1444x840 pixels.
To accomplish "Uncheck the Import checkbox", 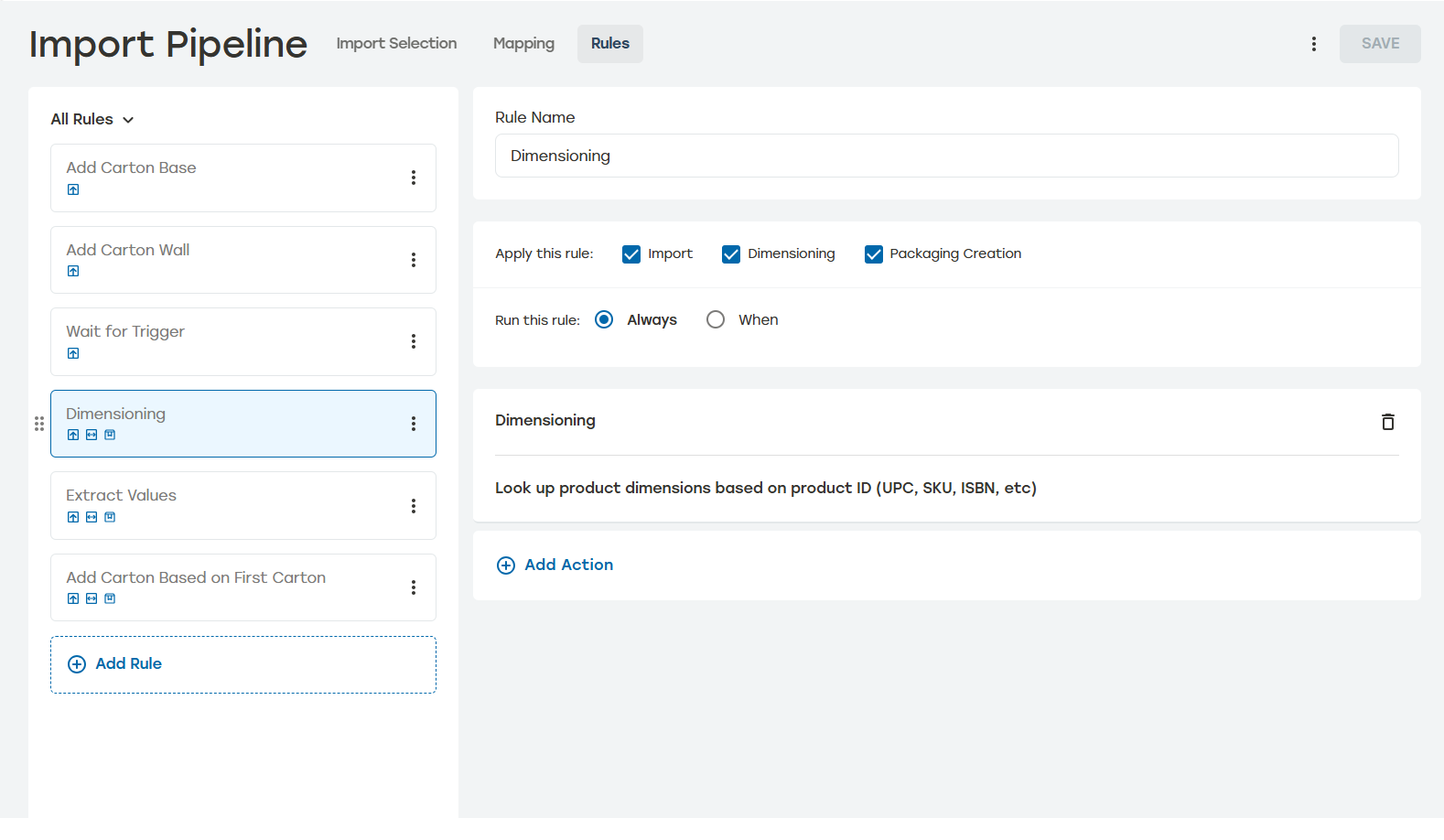I will (631, 254).
